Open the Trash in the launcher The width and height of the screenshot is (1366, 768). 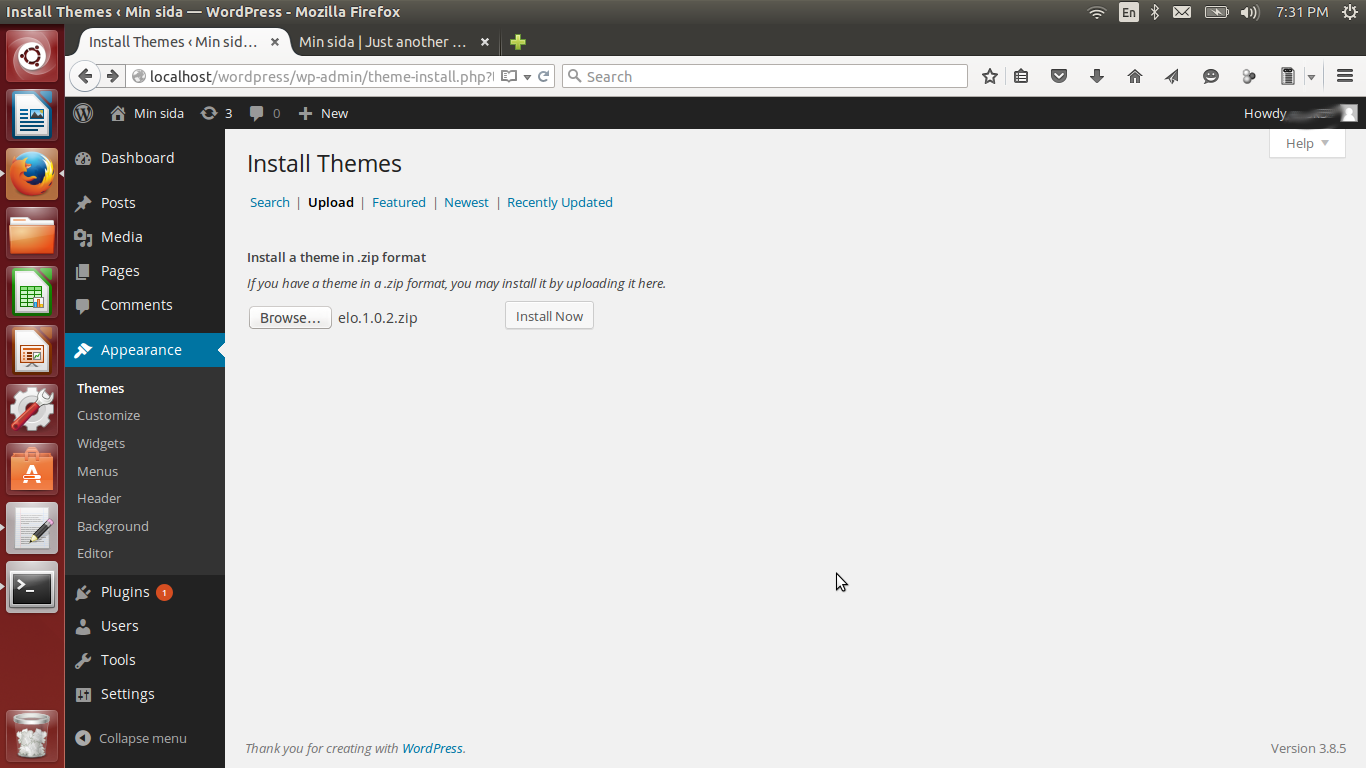32,736
